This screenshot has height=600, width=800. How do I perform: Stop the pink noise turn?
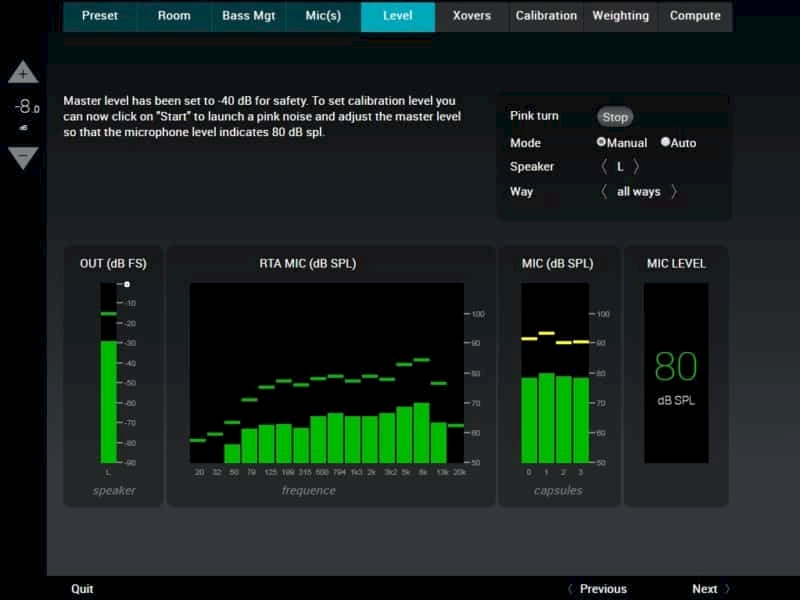(x=615, y=117)
